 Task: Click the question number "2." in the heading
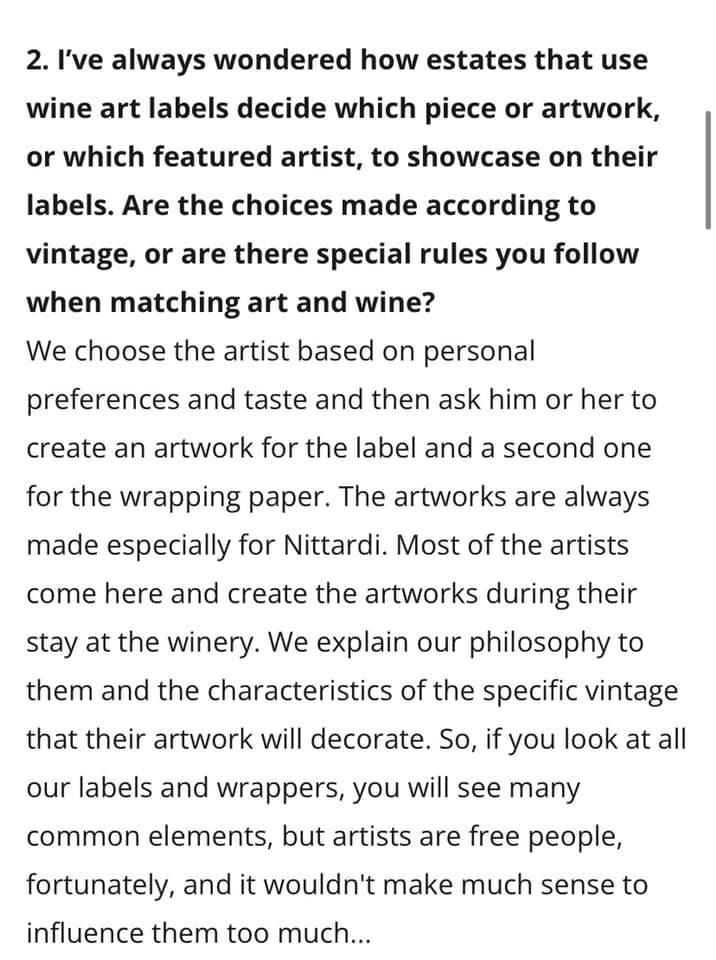coord(37,60)
